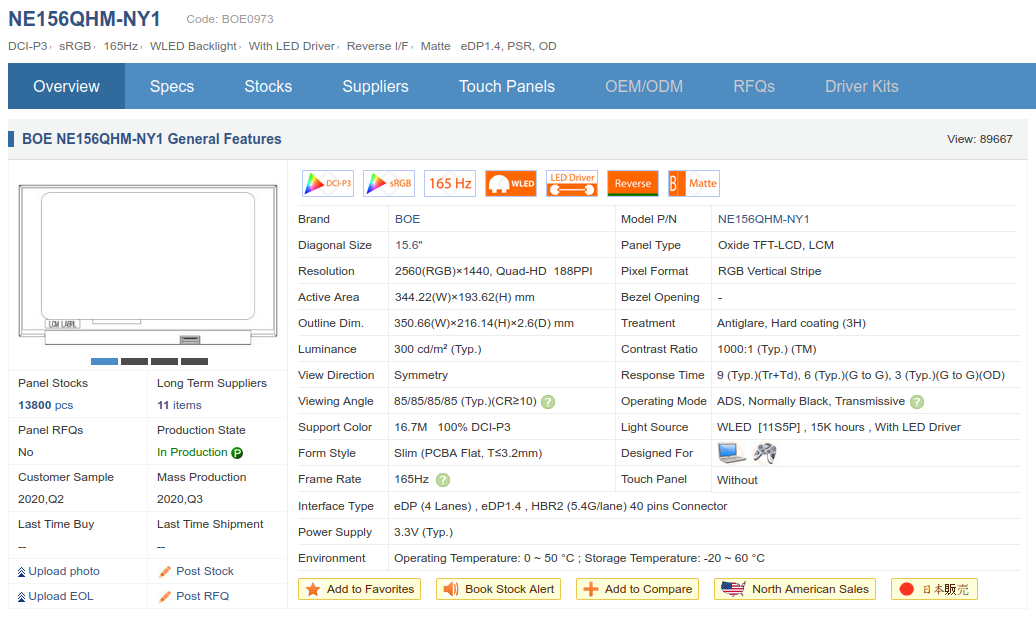Click the game controller icon in Designed For
Viewport: 1036px width, 617px height.
(765, 453)
